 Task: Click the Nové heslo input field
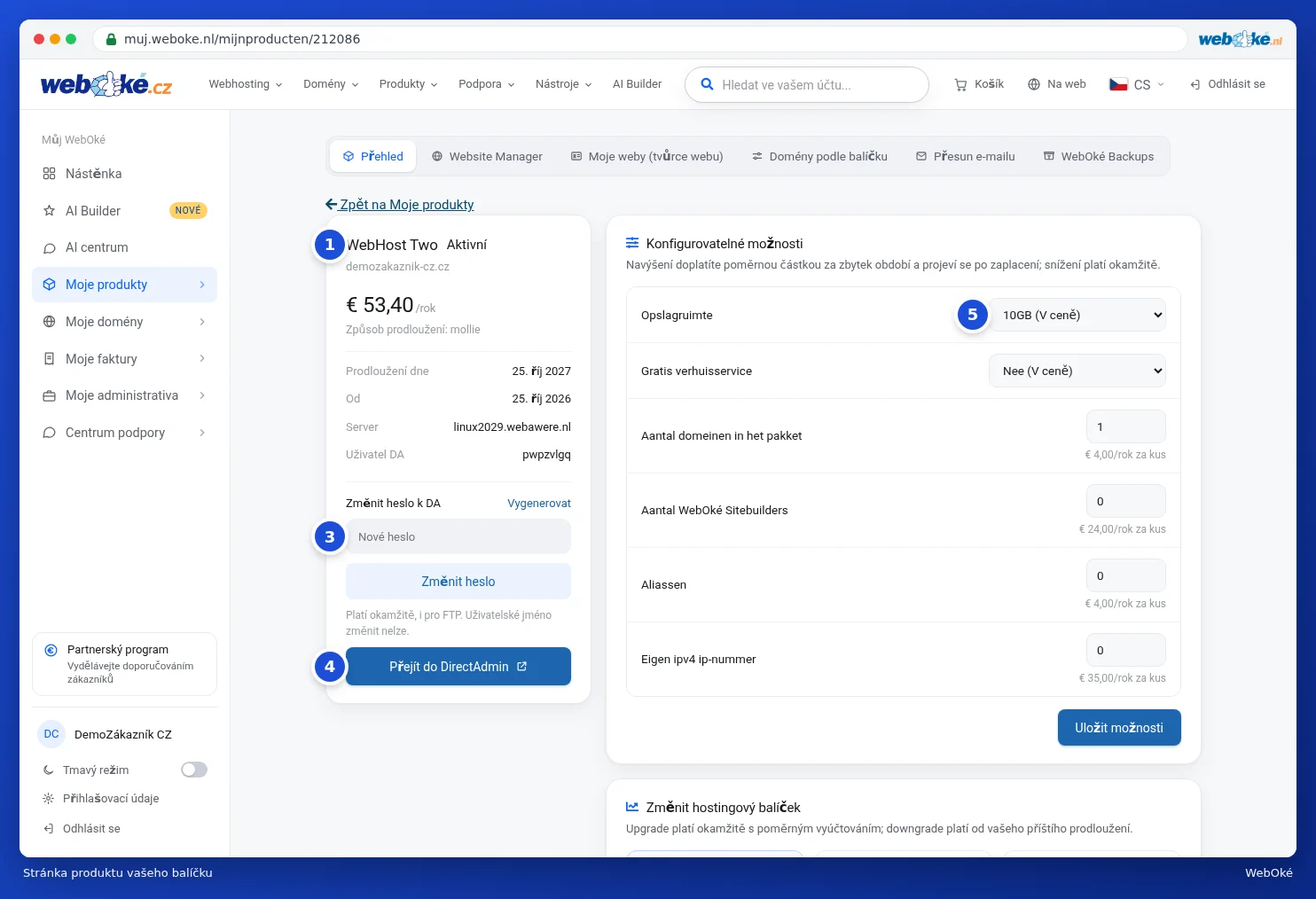click(x=458, y=537)
